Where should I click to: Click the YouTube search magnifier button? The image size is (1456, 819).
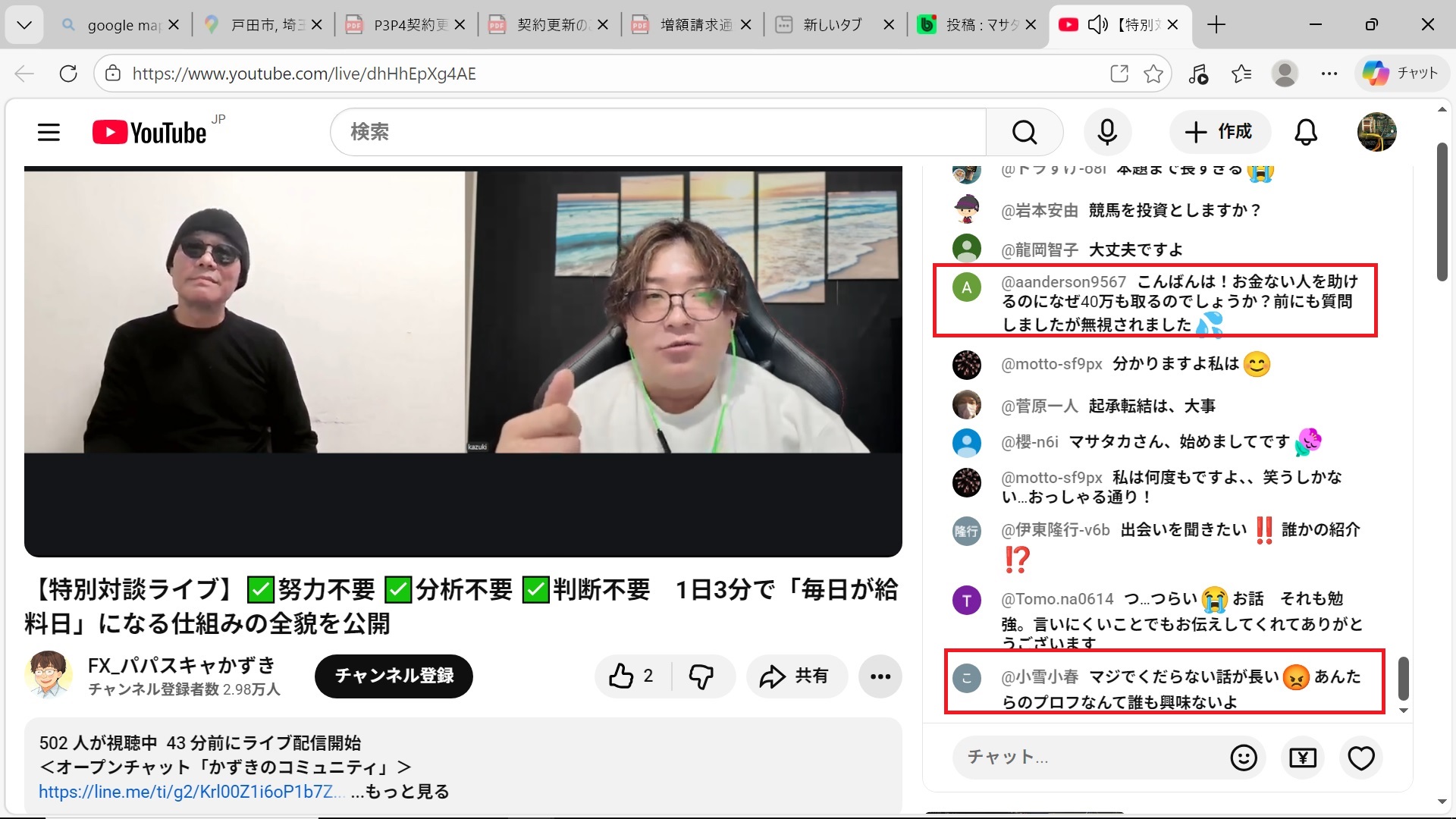point(1024,132)
